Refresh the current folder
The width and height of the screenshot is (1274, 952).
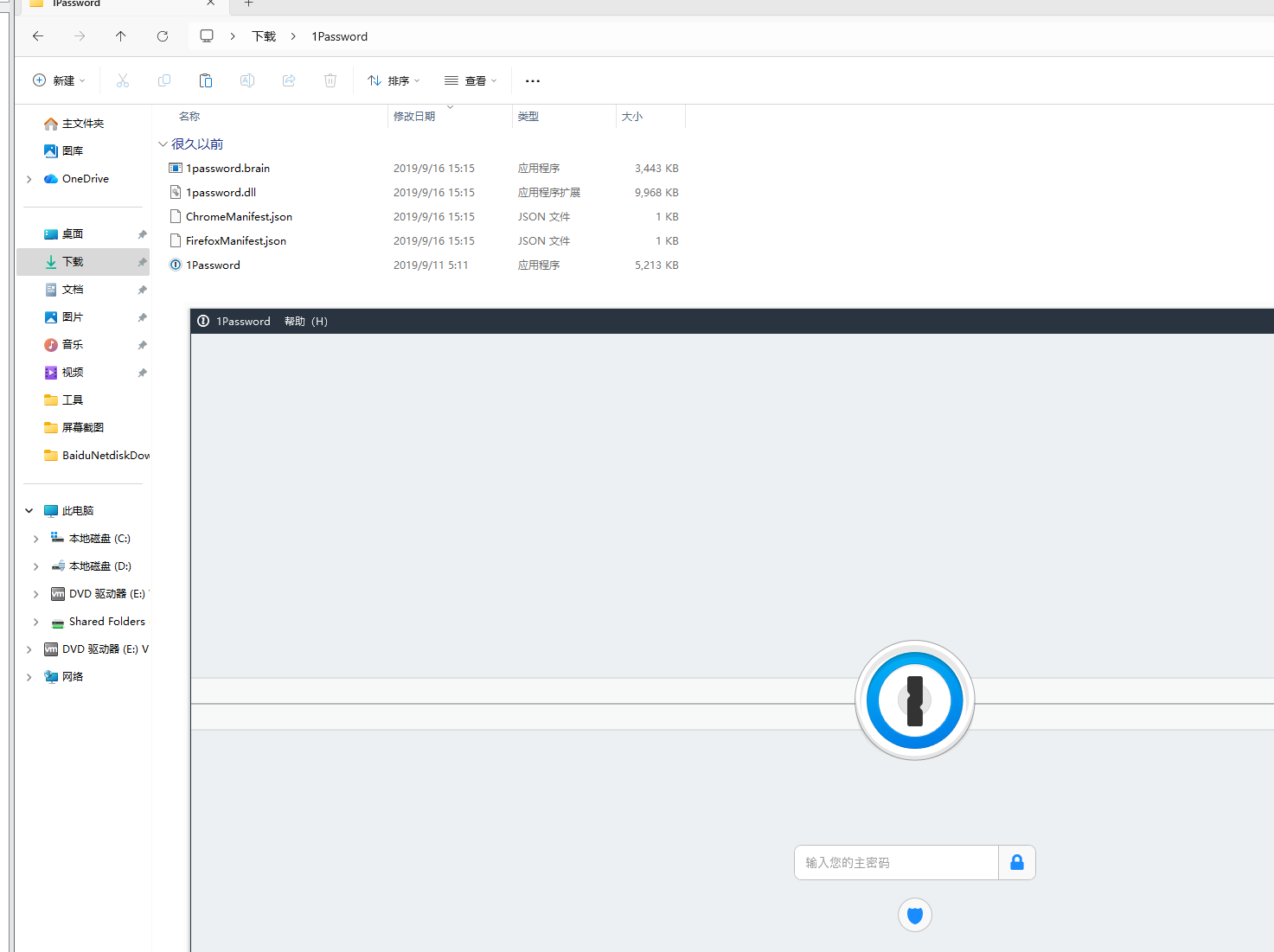[163, 36]
